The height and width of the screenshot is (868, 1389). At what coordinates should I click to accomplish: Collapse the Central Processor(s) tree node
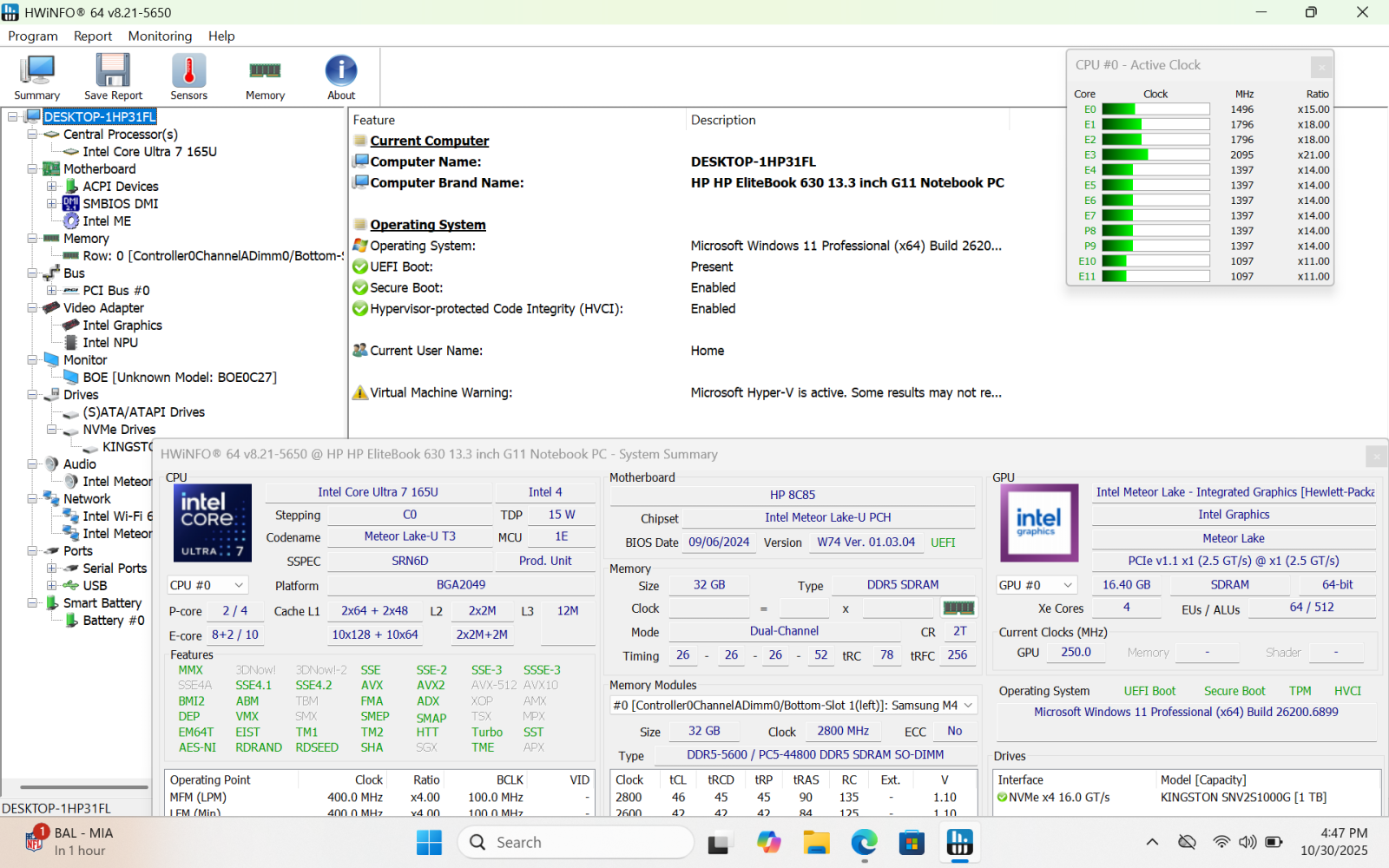pyautogui.click(x=32, y=135)
